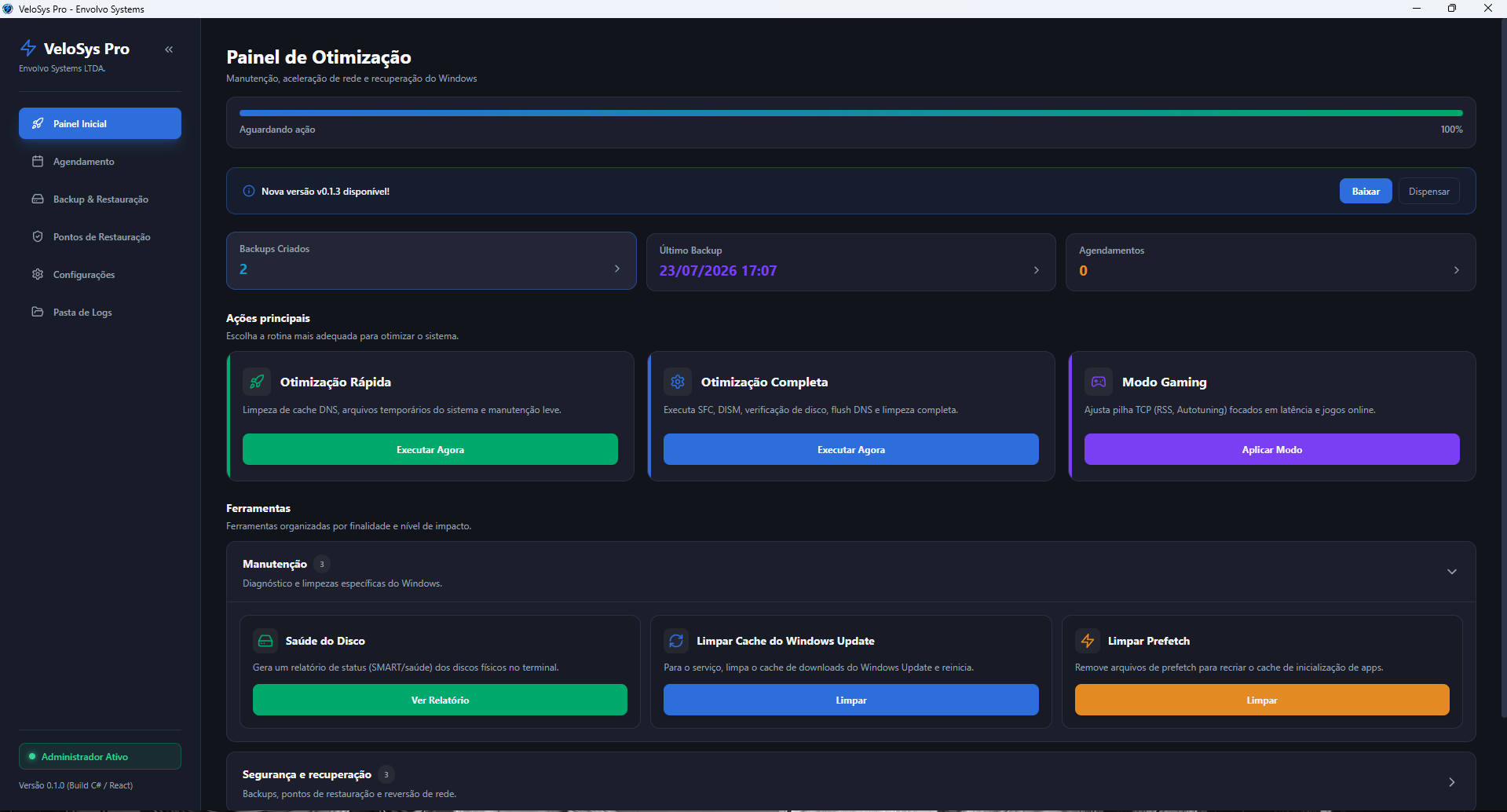1507x812 pixels.
Task: Click the refresh icon on Limpar Cache do Windows Update
Action: 676,641
